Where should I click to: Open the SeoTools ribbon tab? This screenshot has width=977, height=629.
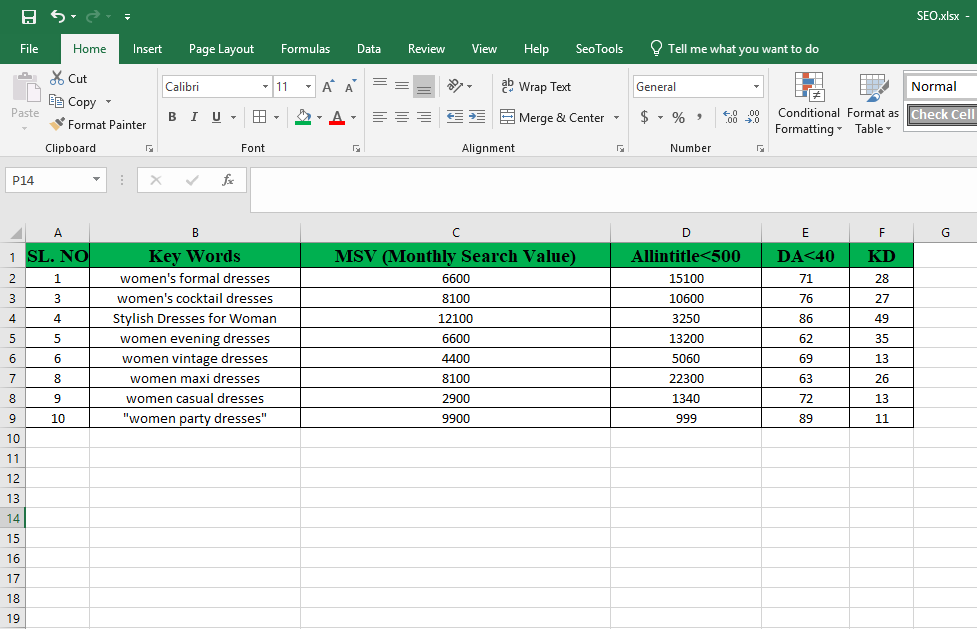[x=599, y=49]
